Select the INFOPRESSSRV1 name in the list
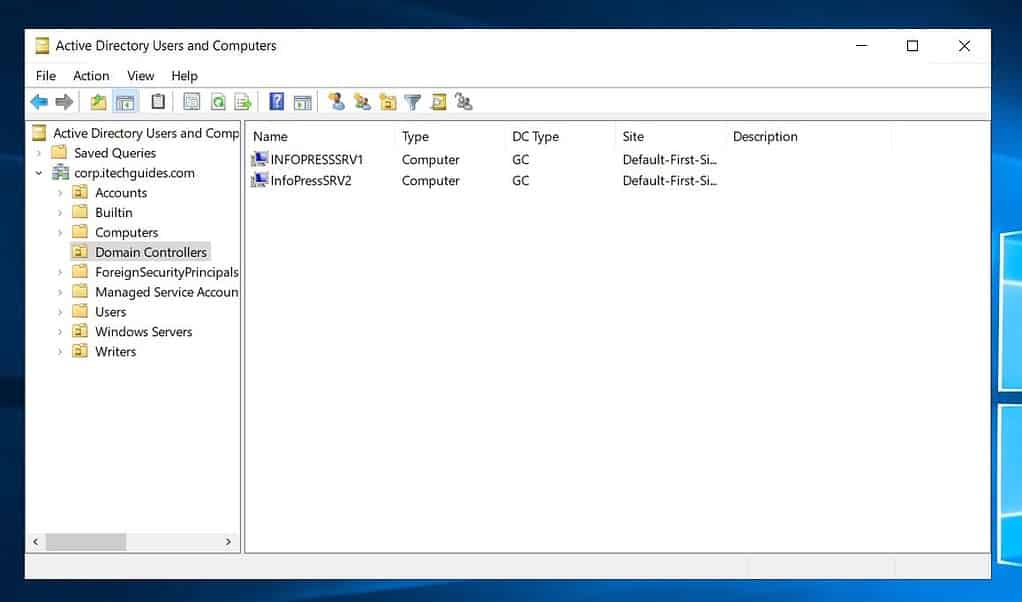The width and height of the screenshot is (1022, 602). (317, 160)
